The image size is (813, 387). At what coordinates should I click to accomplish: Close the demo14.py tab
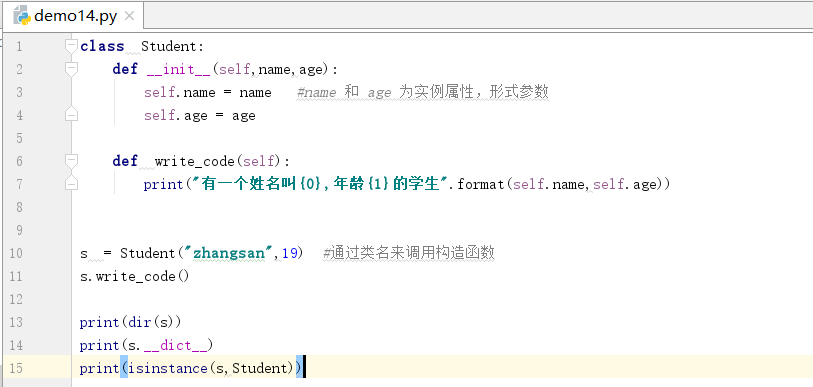[130, 16]
